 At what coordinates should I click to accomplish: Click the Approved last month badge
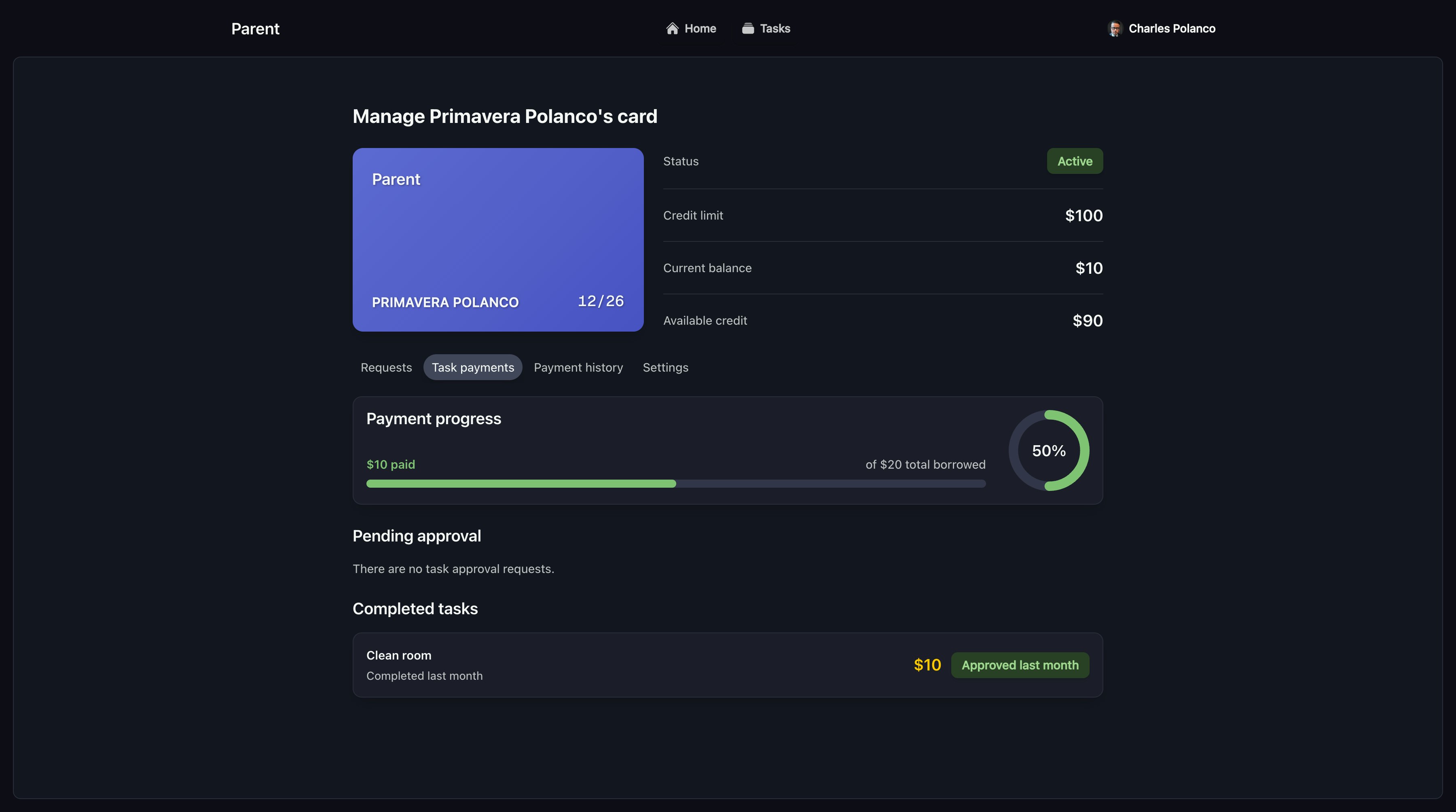coord(1020,665)
